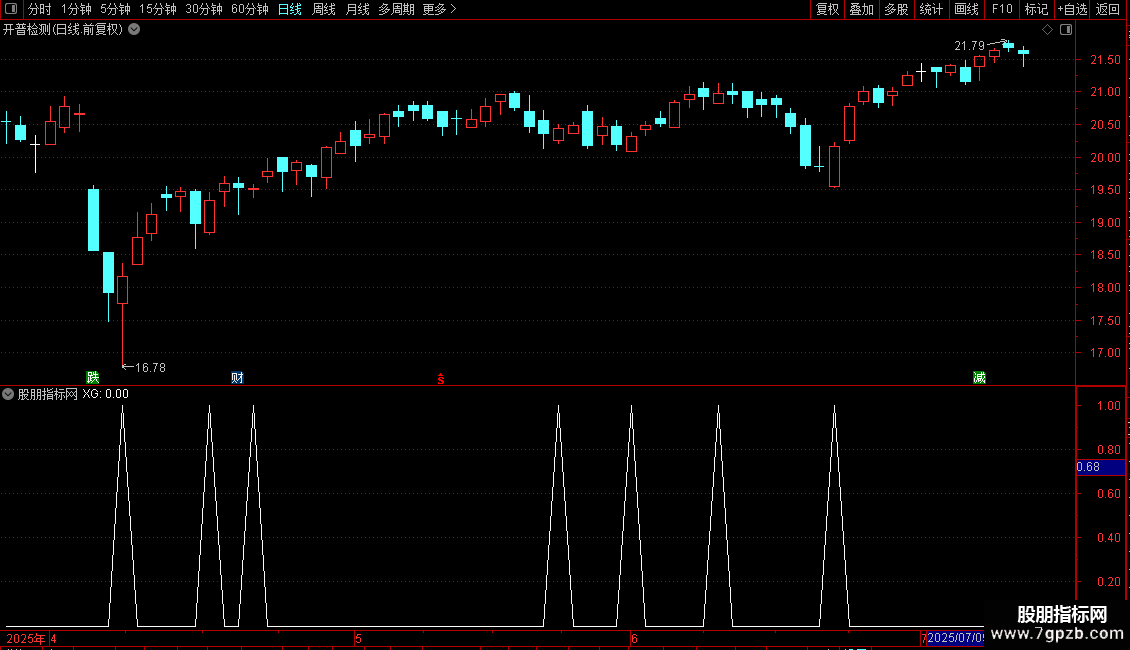Click the green 跌 event marker

pyautogui.click(x=92, y=377)
